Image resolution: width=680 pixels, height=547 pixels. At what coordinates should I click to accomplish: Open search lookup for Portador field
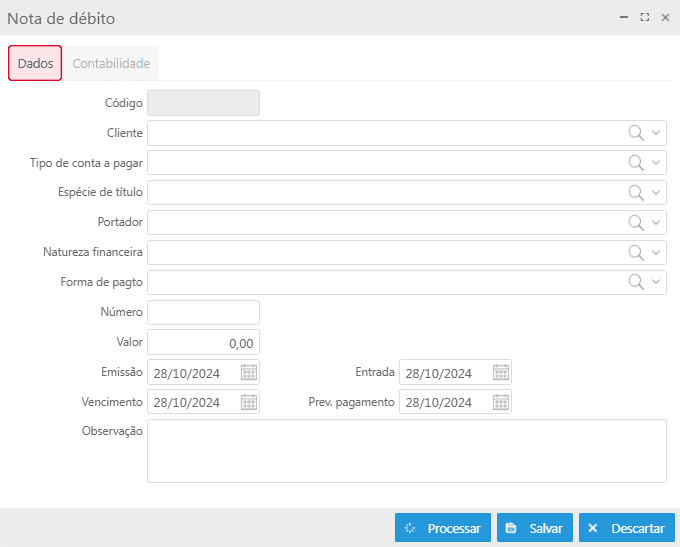coord(635,223)
